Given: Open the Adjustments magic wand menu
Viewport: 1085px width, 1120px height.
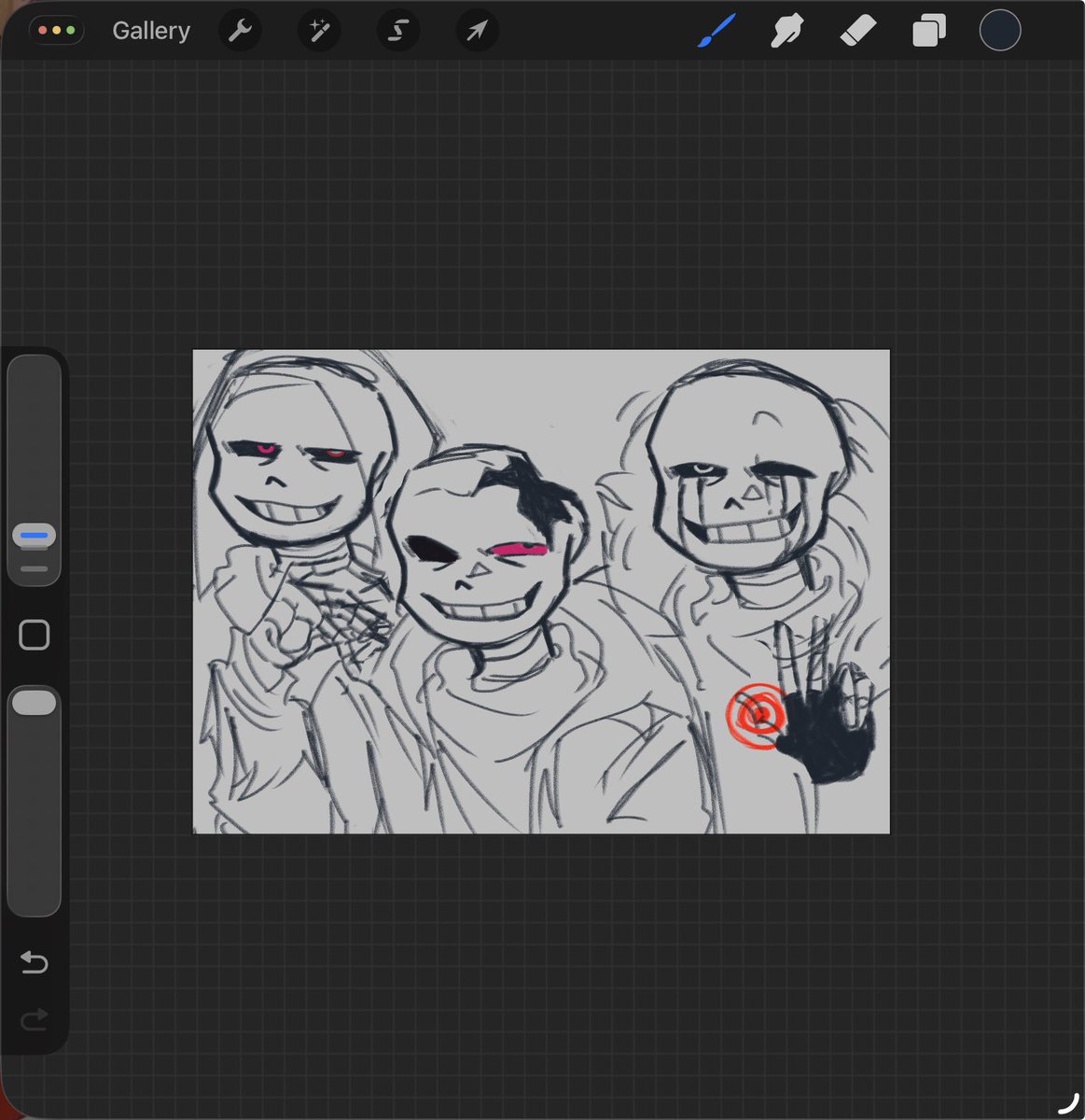Looking at the screenshot, I should [x=319, y=32].
